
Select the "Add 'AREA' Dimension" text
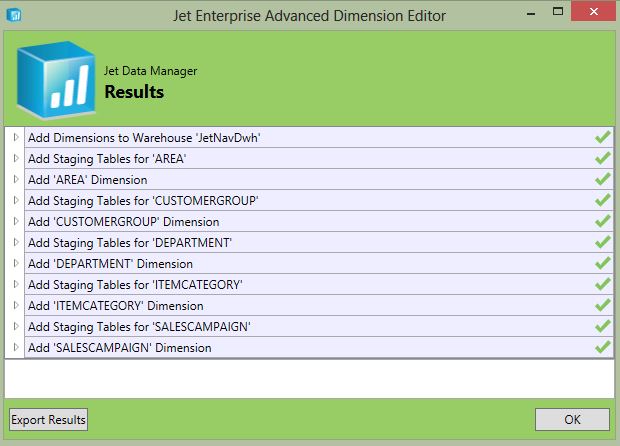point(87,180)
